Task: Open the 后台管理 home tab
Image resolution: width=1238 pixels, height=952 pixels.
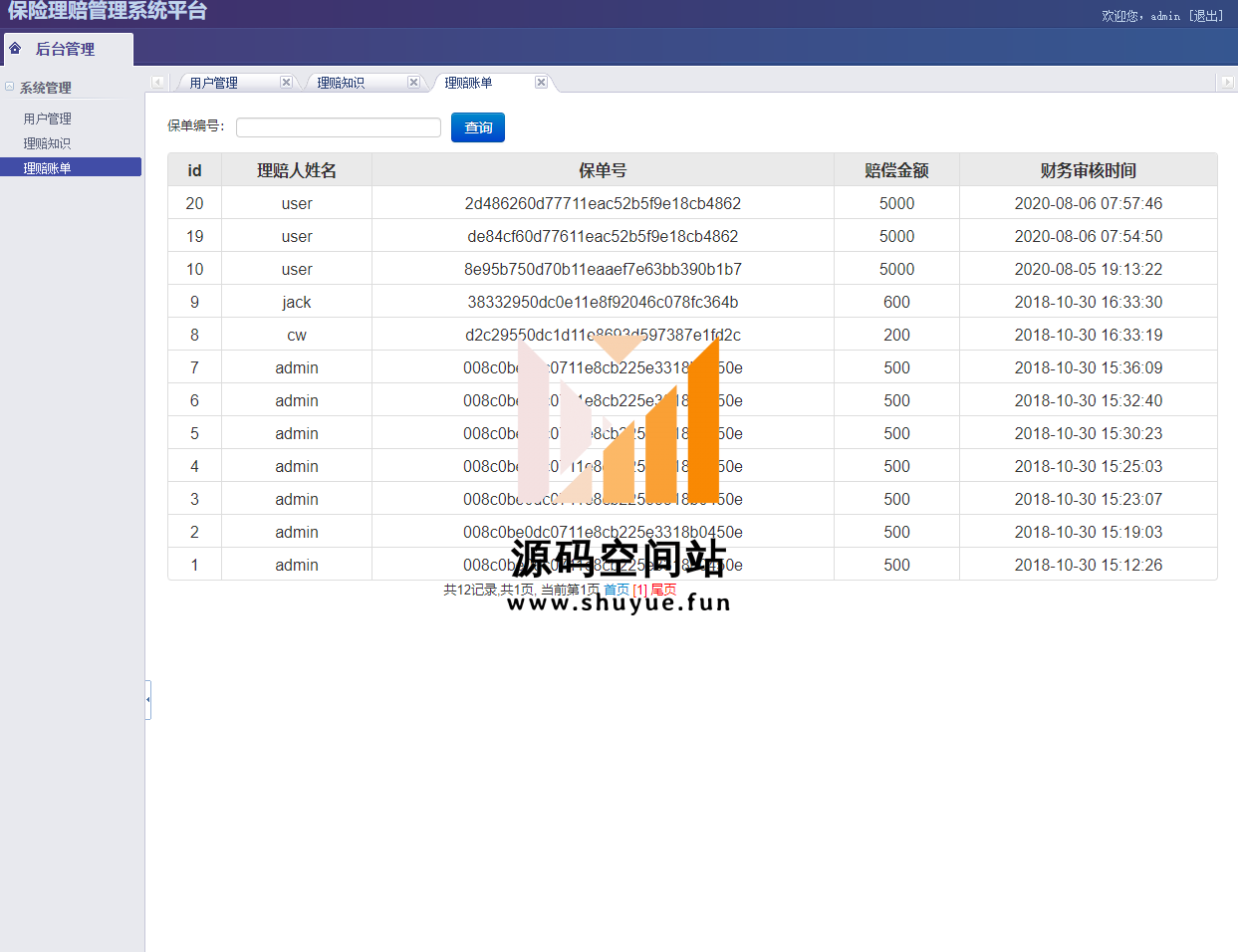Action: 68,49
